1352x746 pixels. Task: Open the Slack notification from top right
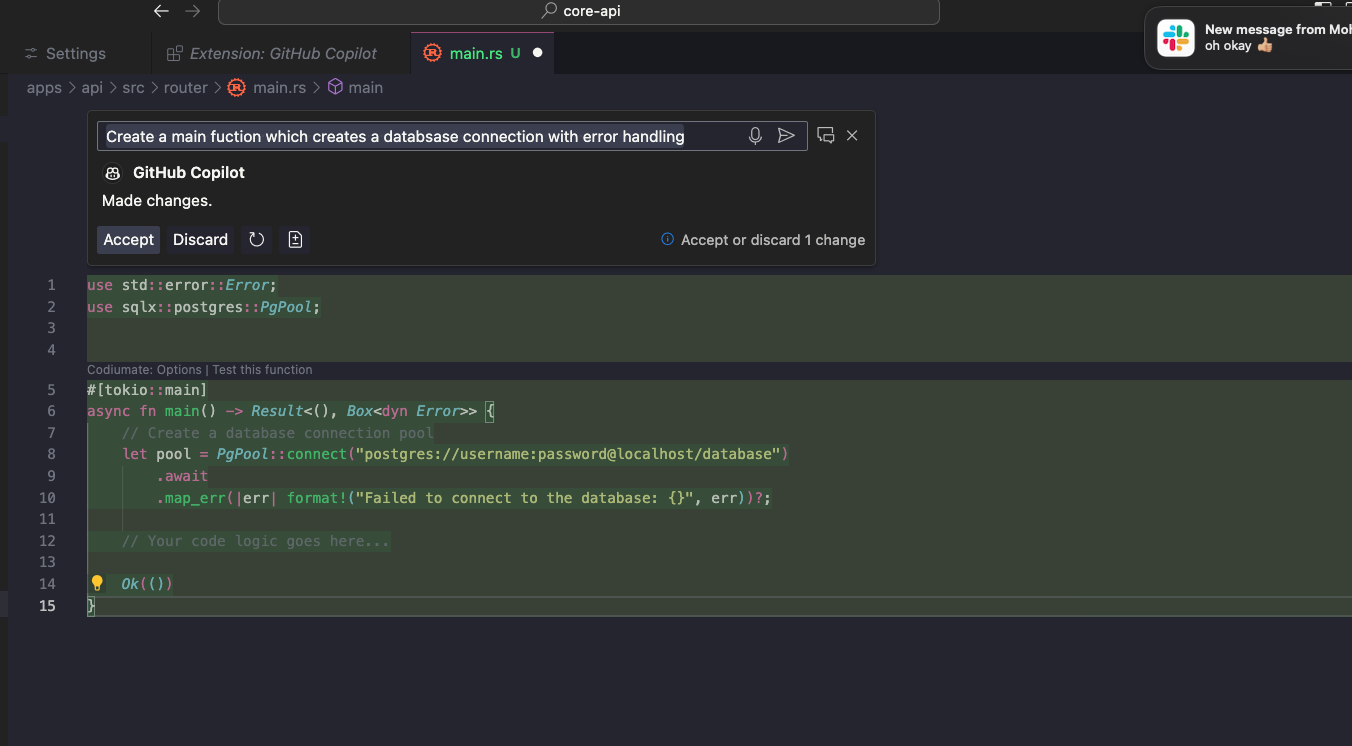pos(1248,38)
